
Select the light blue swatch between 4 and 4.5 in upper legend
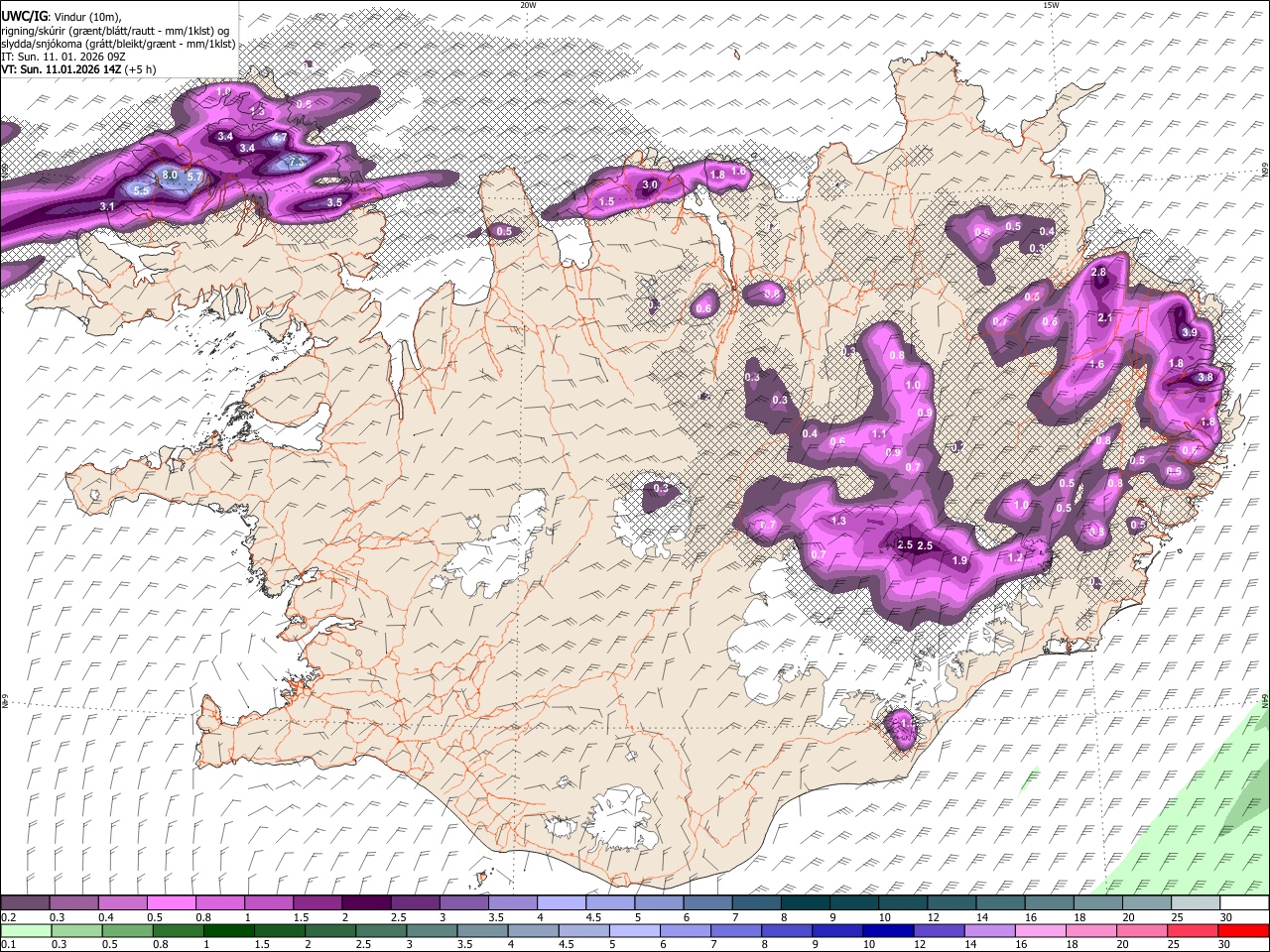point(561,903)
